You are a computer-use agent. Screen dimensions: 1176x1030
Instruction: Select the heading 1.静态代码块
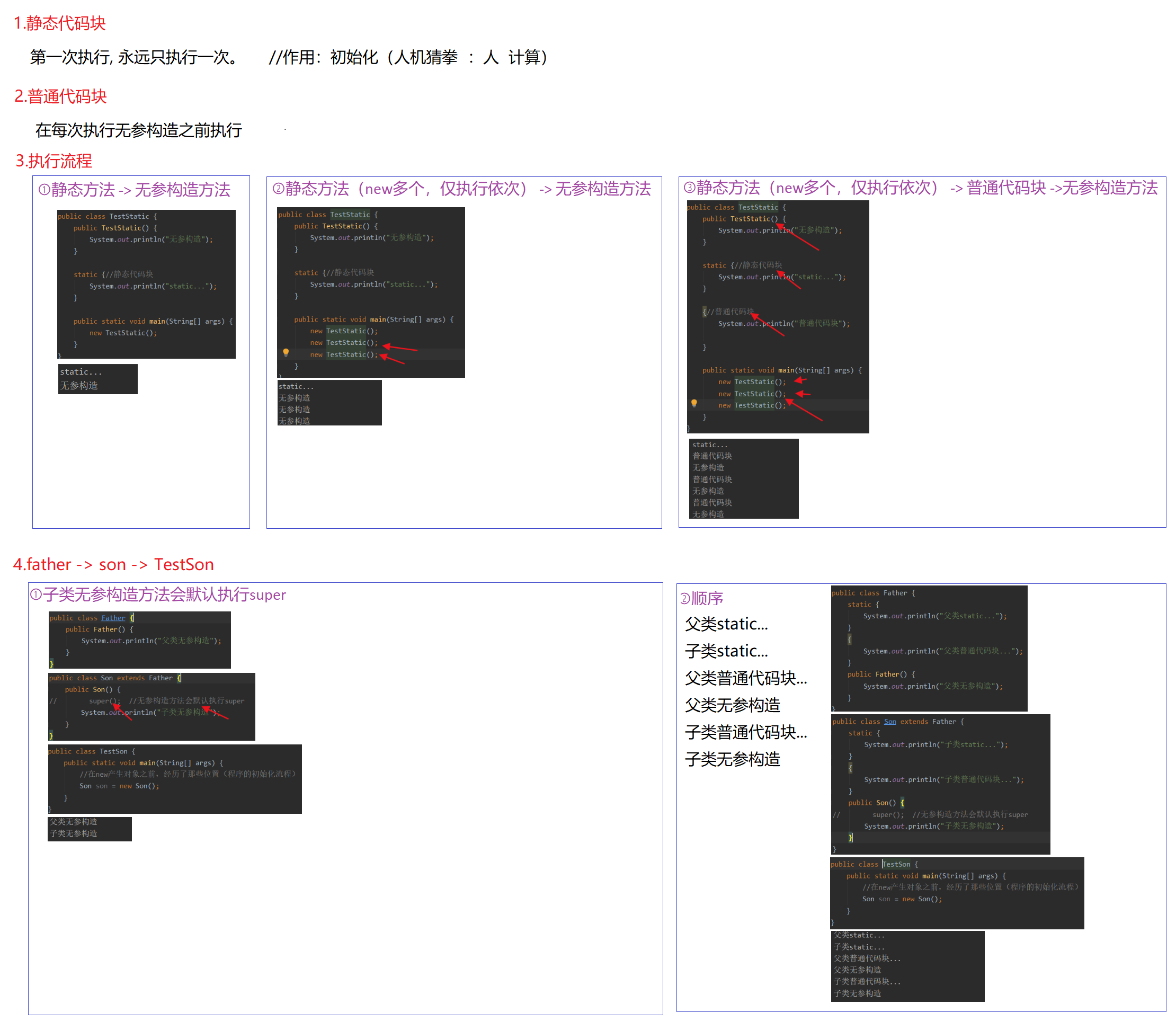click(x=60, y=23)
